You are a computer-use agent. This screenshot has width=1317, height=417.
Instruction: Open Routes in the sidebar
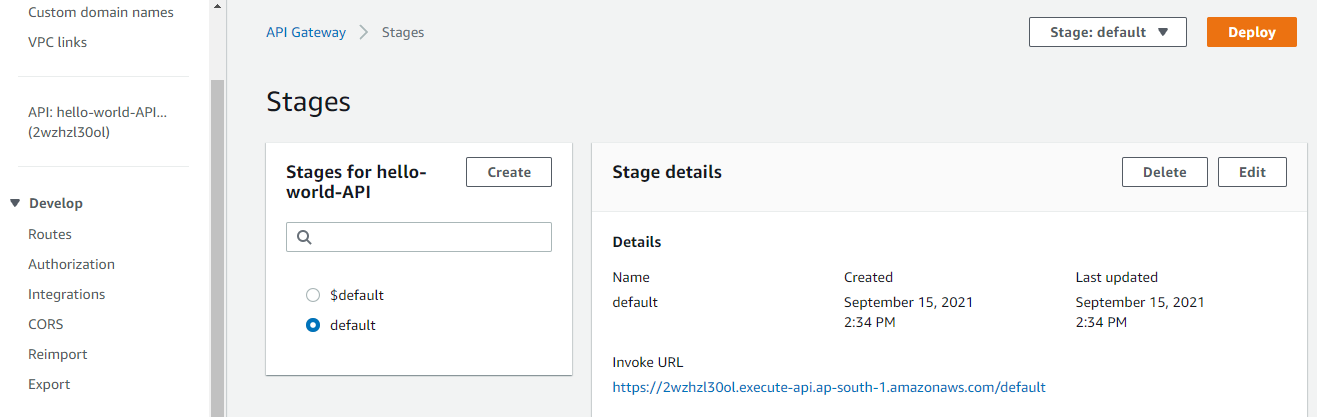[50, 234]
